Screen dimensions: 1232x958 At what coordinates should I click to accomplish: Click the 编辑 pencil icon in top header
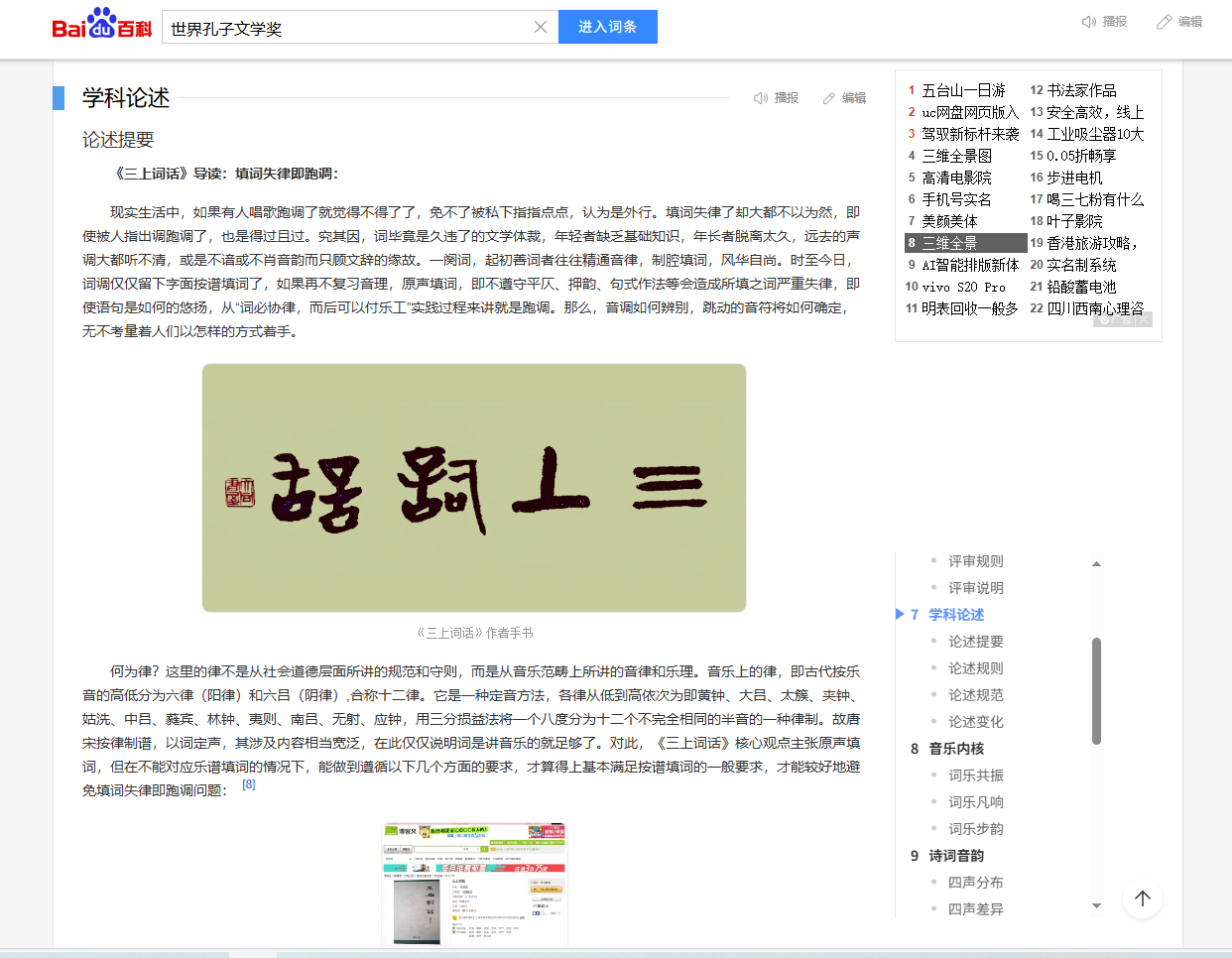(x=1165, y=22)
